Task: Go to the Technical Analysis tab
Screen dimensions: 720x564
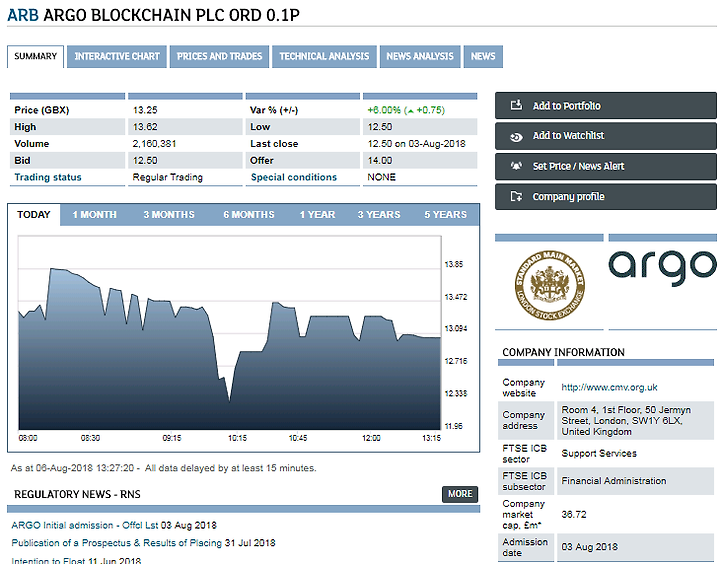Action: pyautogui.click(x=324, y=56)
